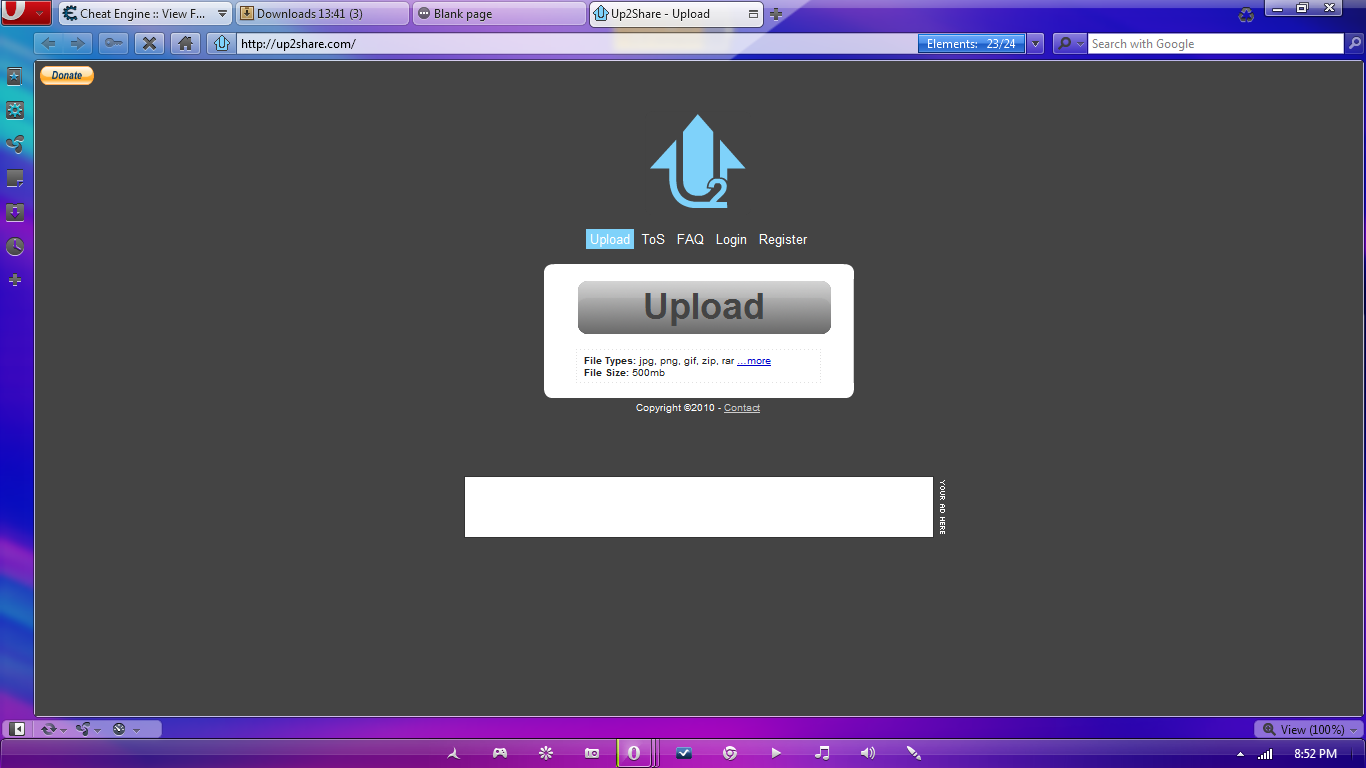
Task: Click the password wand key icon
Action: pos(113,43)
